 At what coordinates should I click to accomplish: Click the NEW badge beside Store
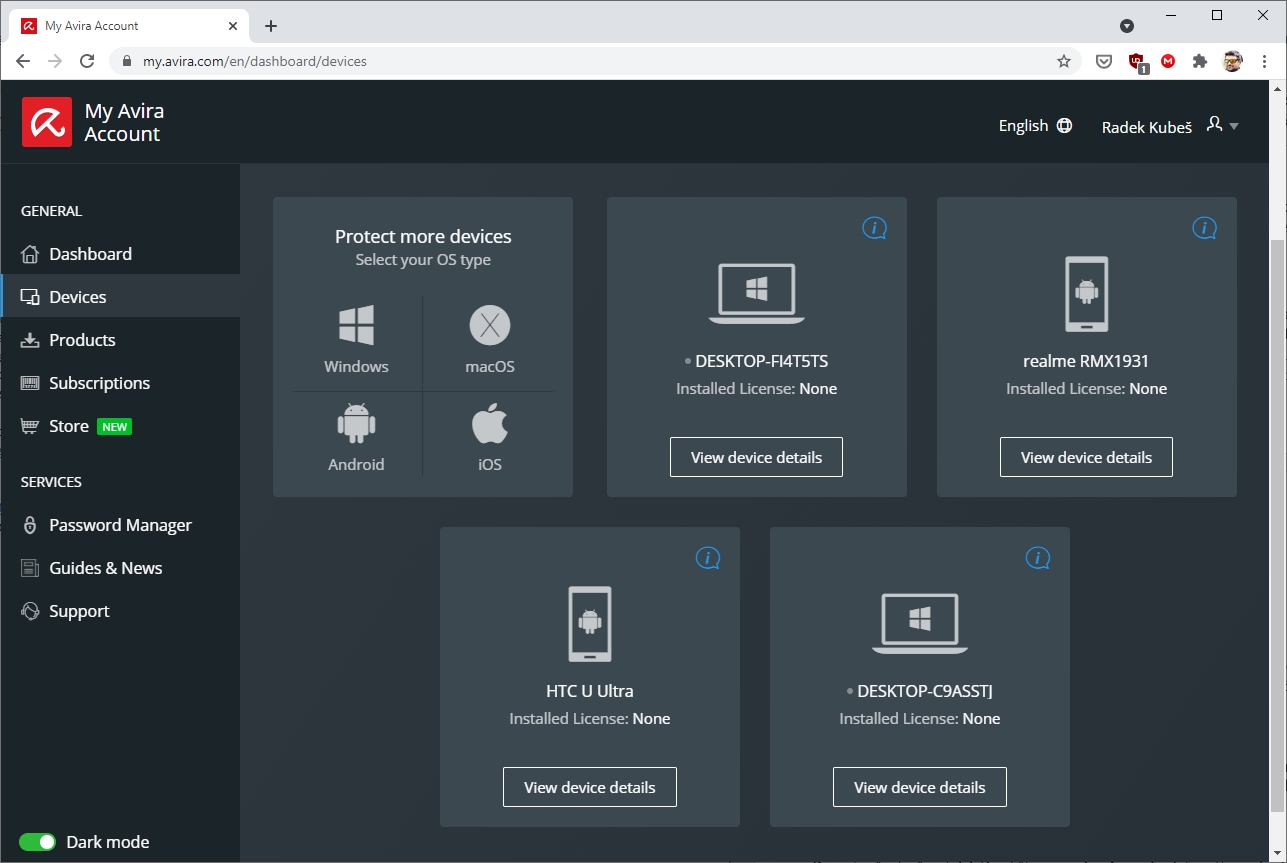click(x=114, y=427)
